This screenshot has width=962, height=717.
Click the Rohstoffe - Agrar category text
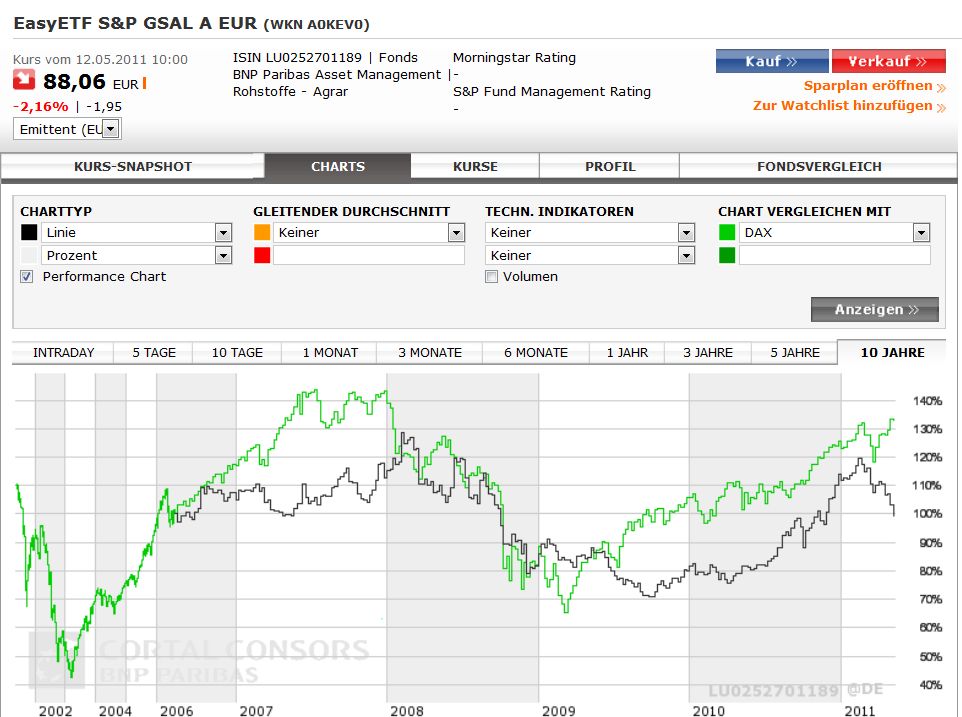click(290, 92)
